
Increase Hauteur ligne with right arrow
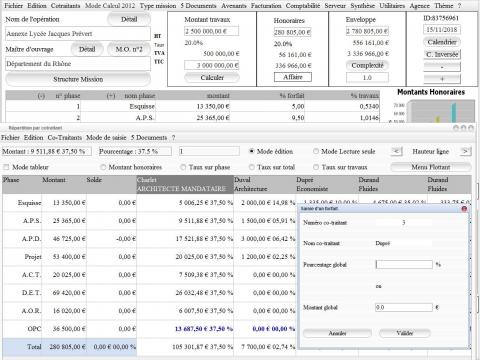pyautogui.click(x=465, y=151)
